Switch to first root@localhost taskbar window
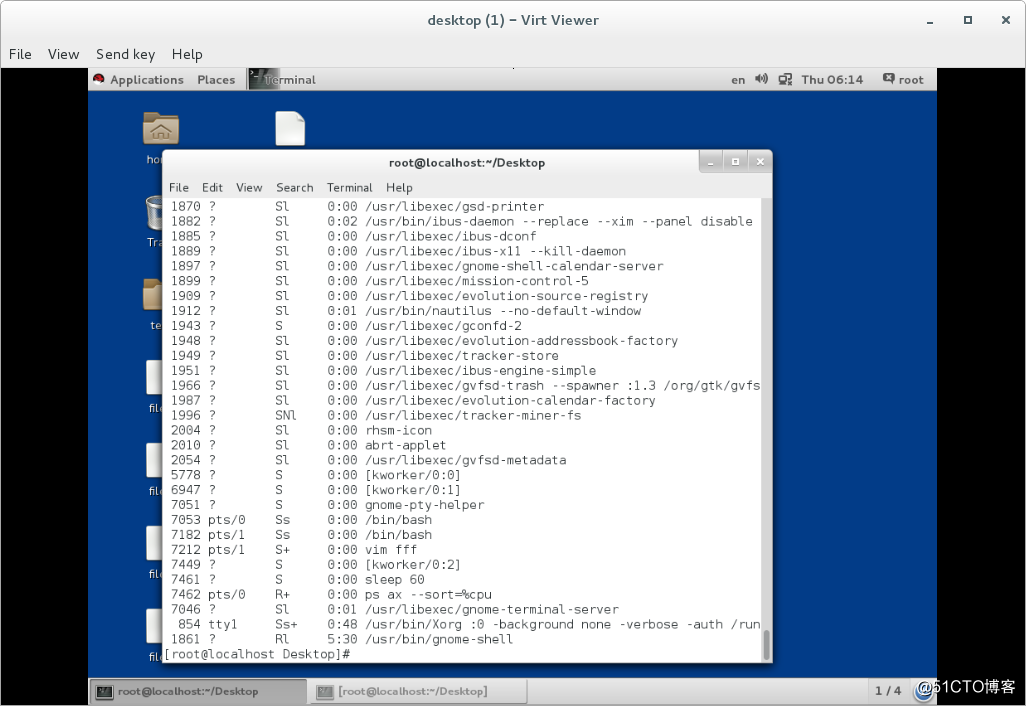Viewport: 1026px width, 706px height. click(x=198, y=691)
